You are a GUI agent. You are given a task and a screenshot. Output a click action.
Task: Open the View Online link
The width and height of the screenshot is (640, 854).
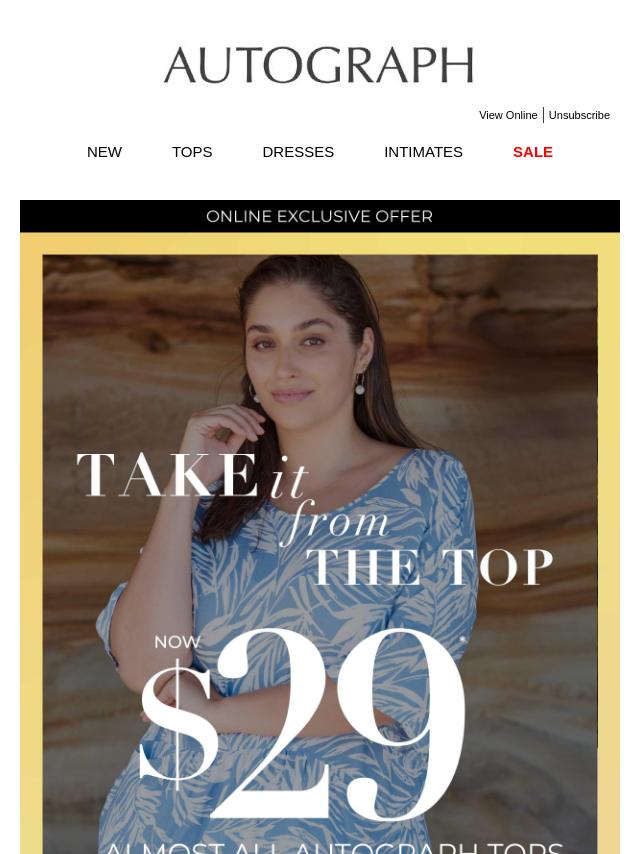coord(508,115)
